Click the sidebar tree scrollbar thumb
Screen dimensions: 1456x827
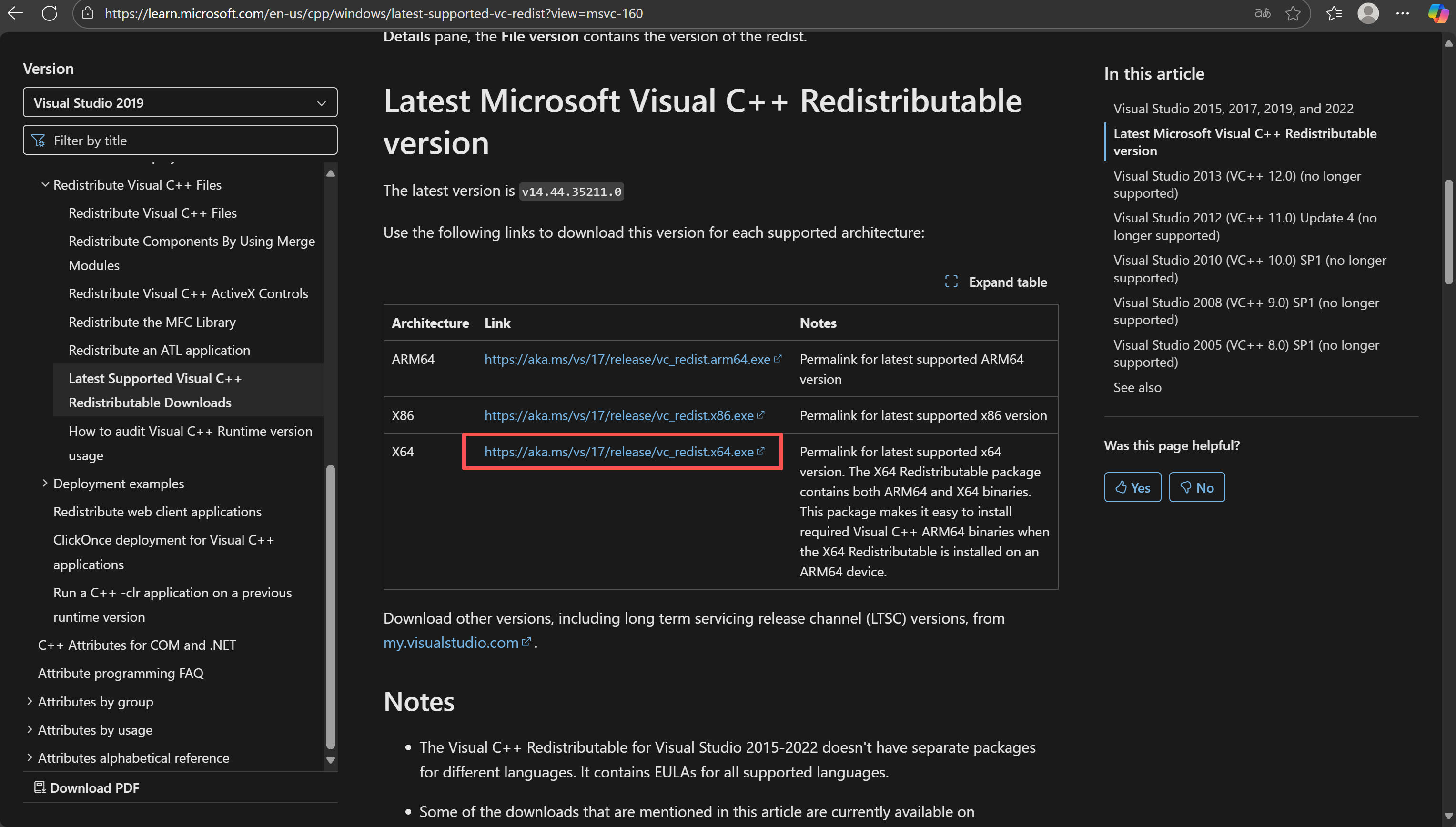330,607
